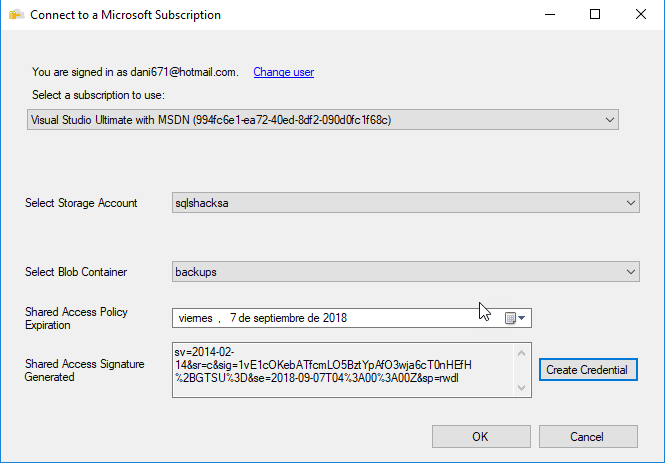Select the day number 7 in expiration date
This screenshot has width=665, height=463.
pyautogui.click(x=235, y=318)
